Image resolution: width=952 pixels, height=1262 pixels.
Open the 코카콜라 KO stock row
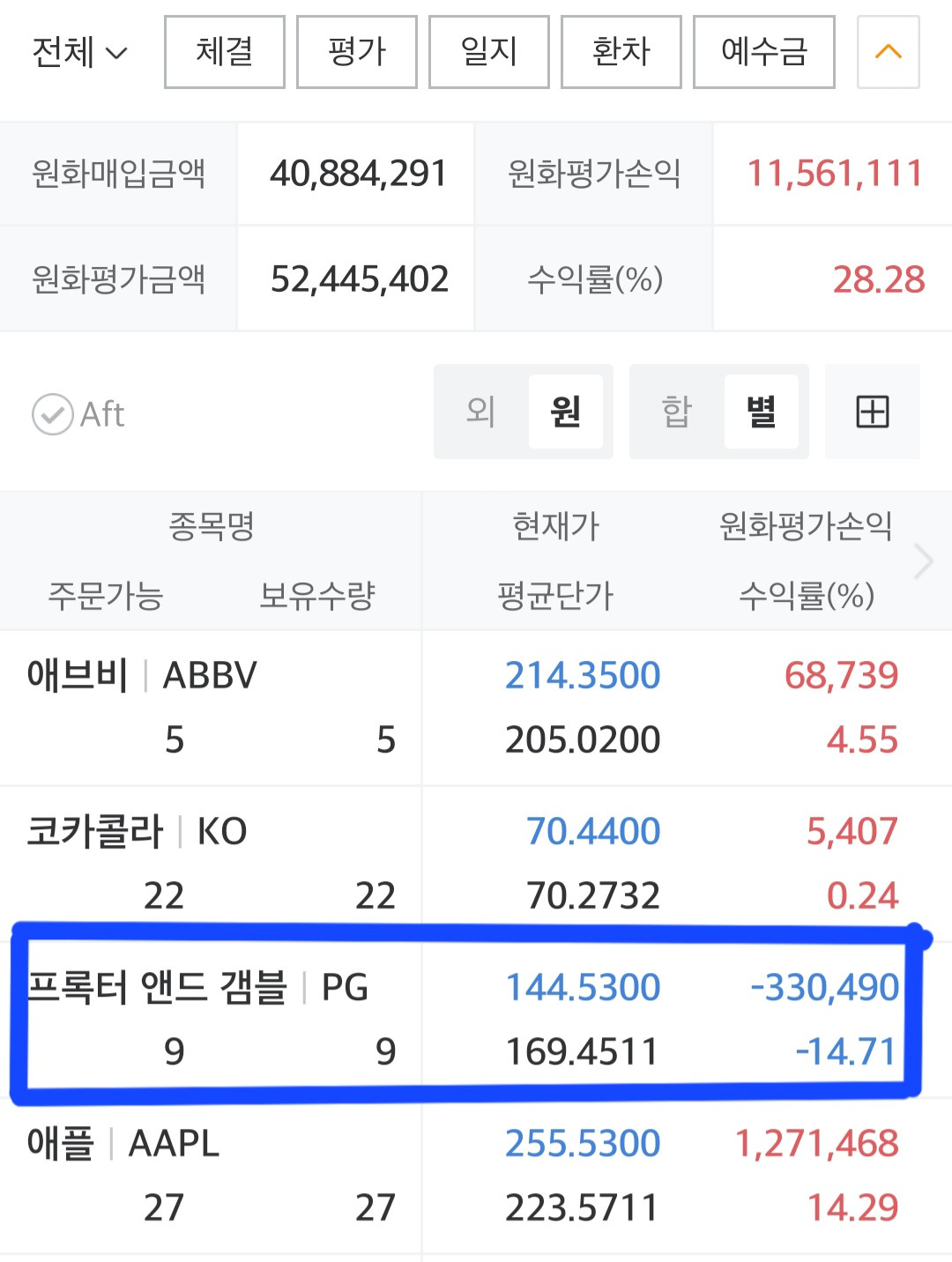(x=476, y=864)
